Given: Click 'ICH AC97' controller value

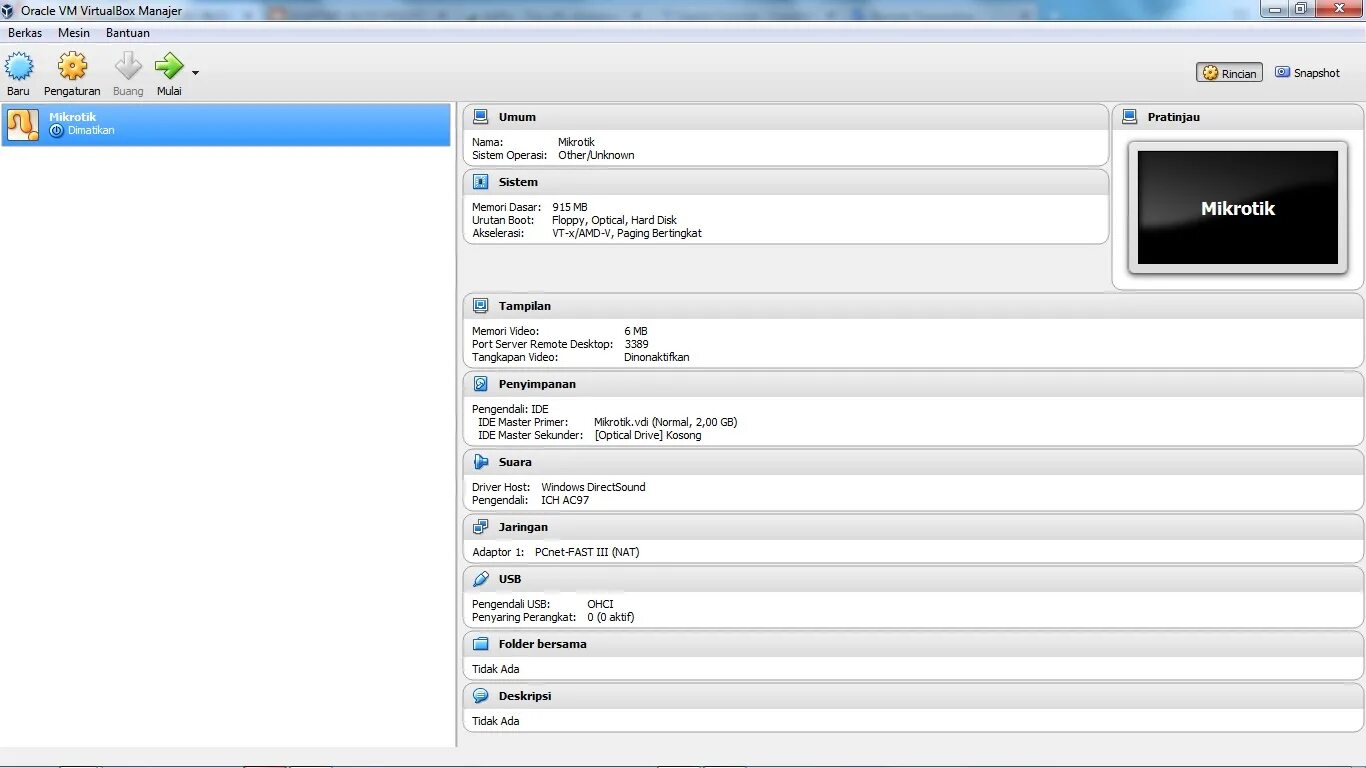Looking at the screenshot, I should click(x=565, y=500).
